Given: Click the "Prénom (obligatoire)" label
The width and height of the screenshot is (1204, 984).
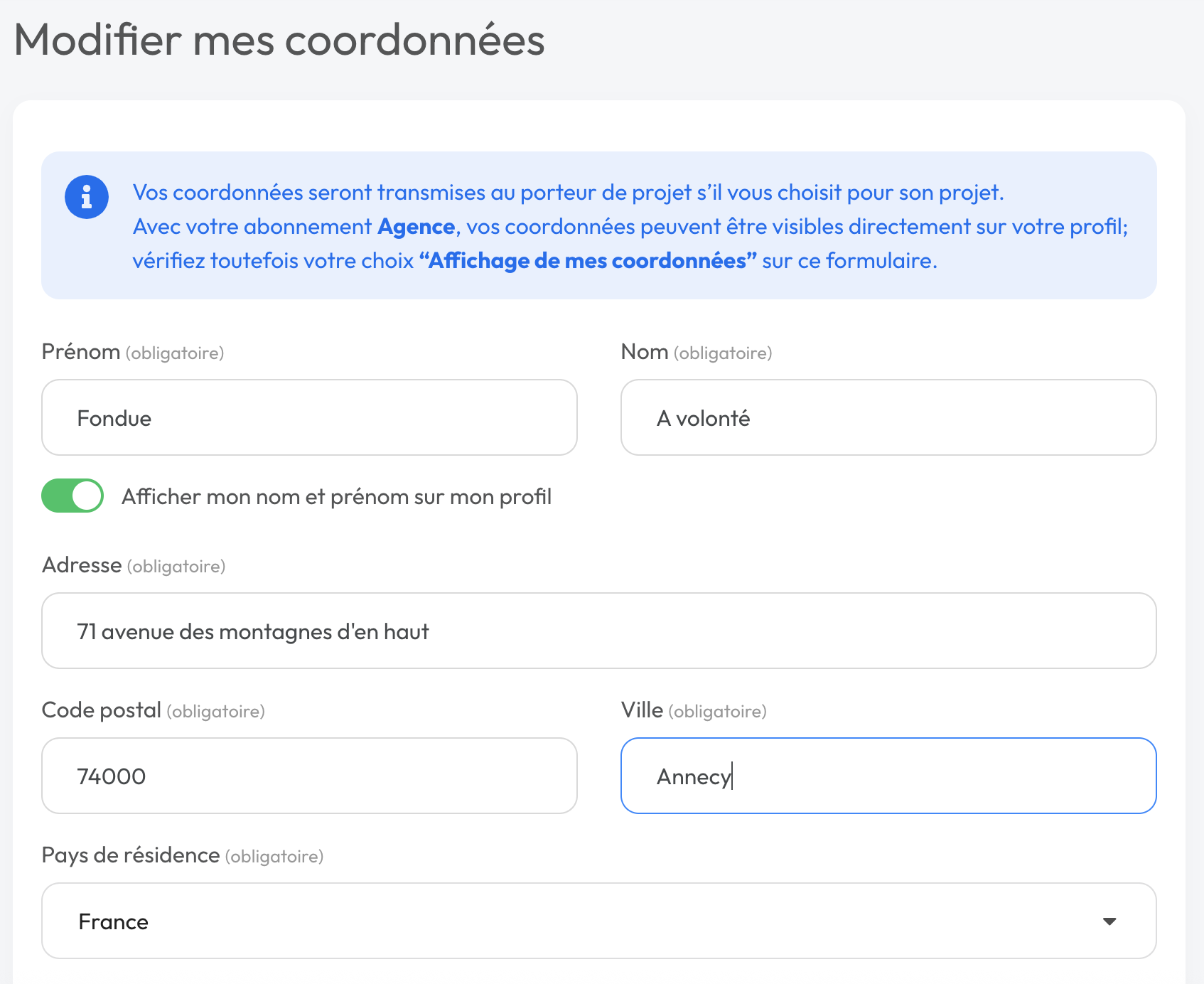Looking at the screenshot, I should coord(133,352).
